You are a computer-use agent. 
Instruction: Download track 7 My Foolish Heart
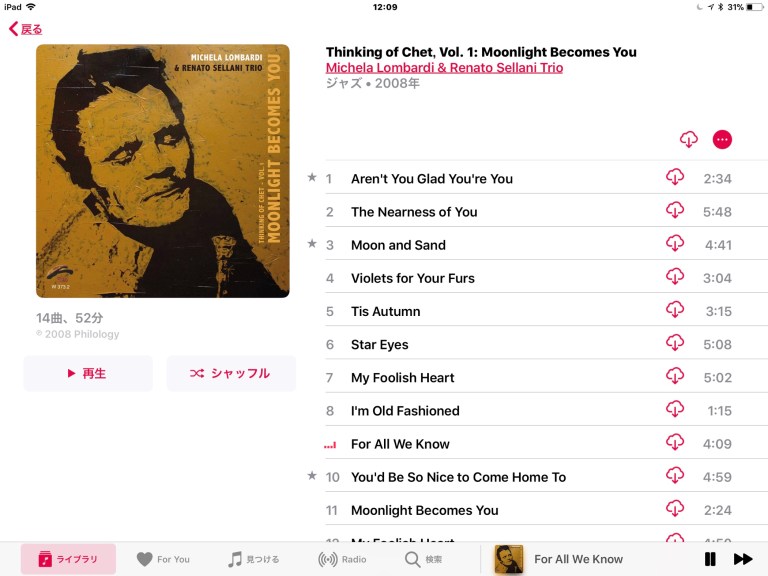click(675, 376)
